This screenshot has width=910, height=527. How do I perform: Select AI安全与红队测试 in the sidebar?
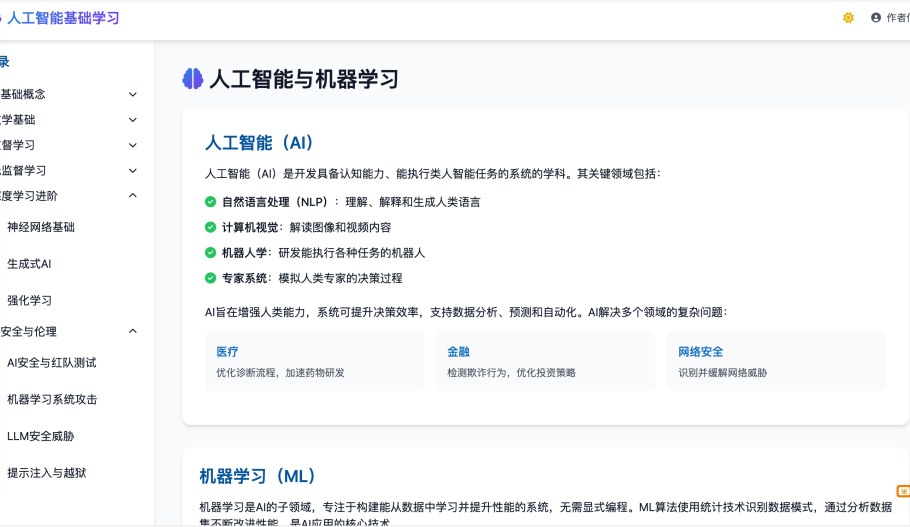pos(51,363)
